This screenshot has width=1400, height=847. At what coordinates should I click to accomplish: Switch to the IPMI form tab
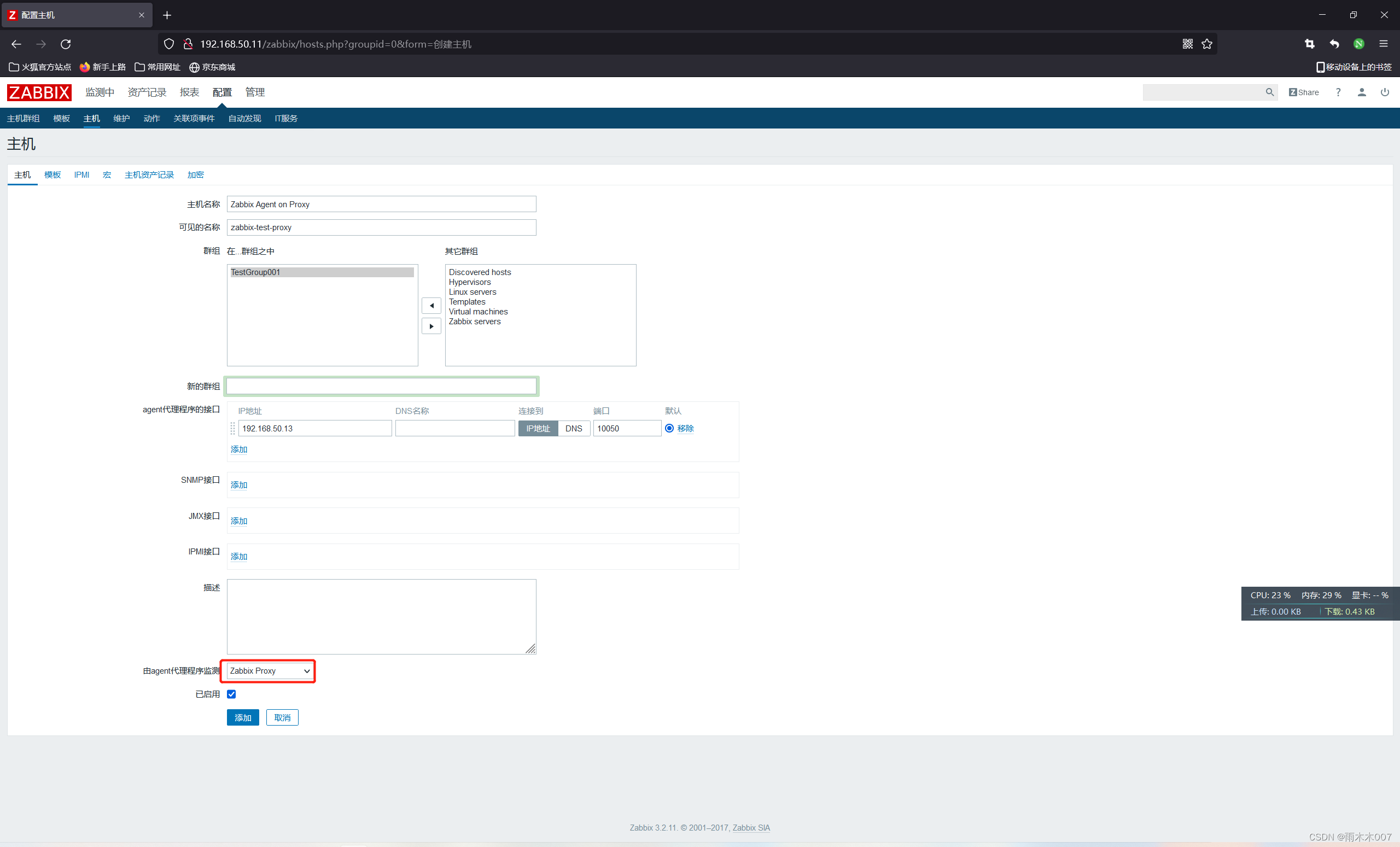pyautogui.click(x=81, y=174)
